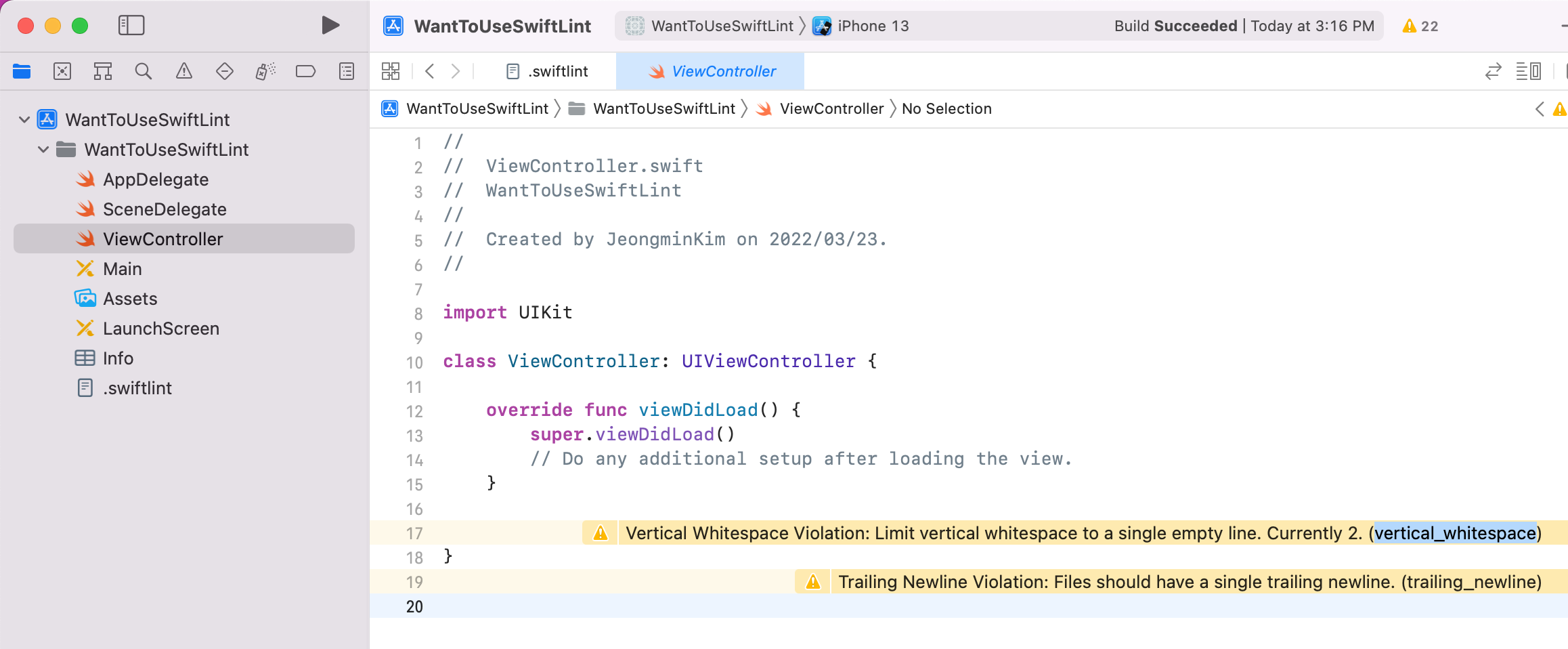Open the Assets catalog
The width and height of the screenshot is (1568, 649).
click(x=130, y=299)
